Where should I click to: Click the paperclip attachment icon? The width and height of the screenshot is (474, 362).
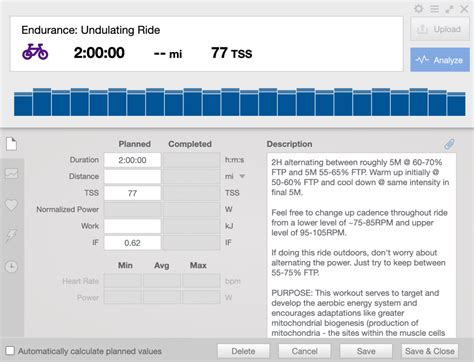(449, 144)
